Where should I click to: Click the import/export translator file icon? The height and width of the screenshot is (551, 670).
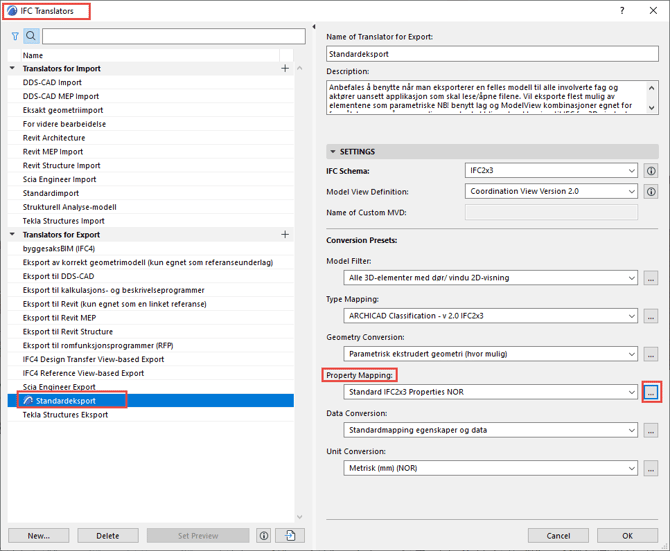pos(290,536)
